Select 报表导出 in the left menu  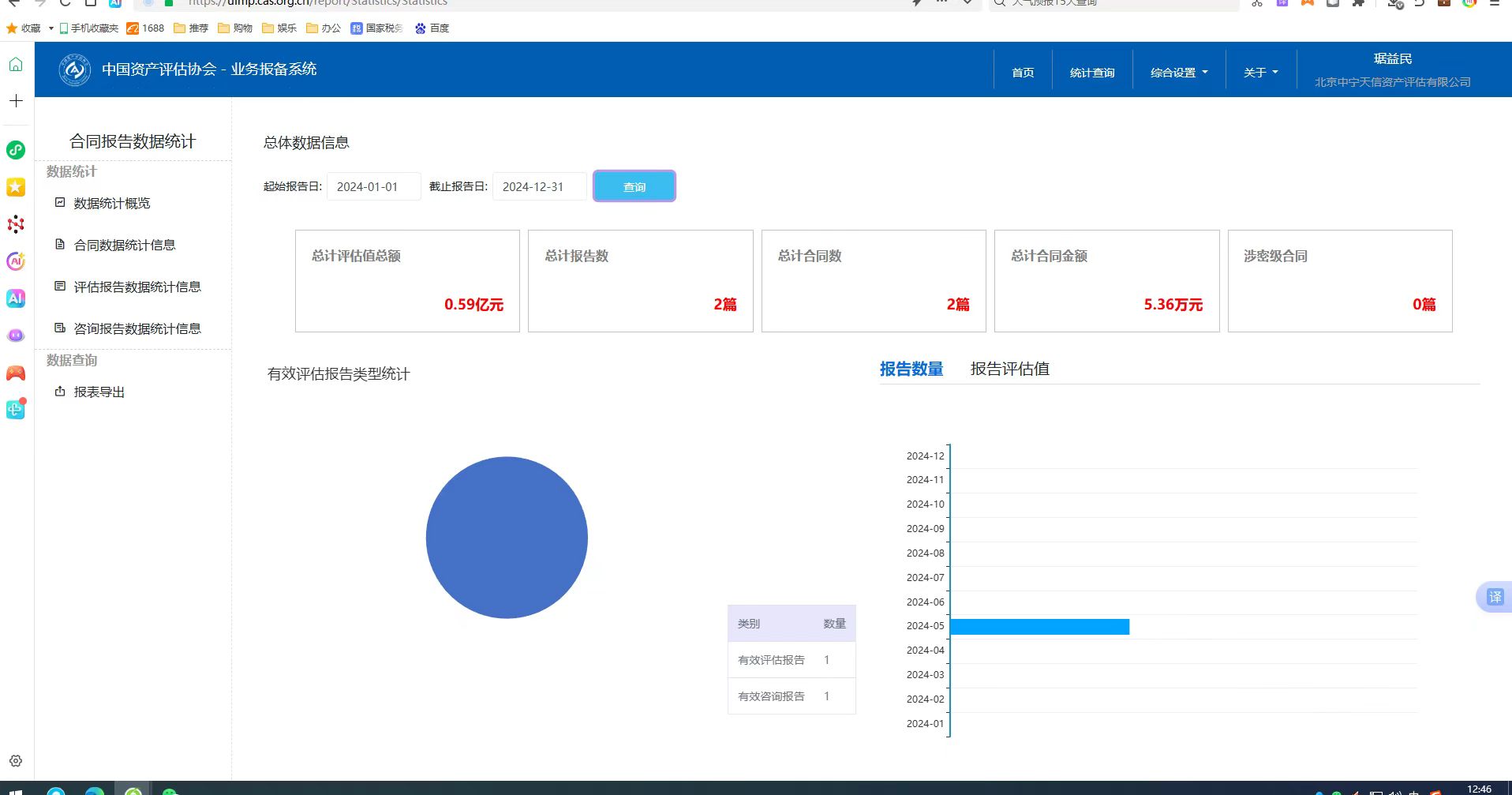tap(99, 392)
